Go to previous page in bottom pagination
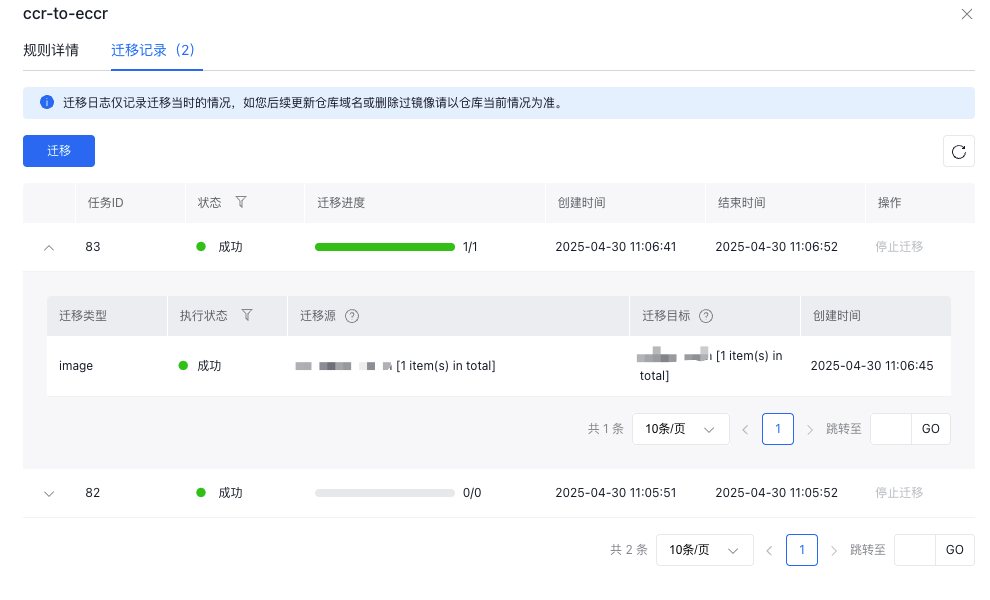Viewport: 990px width, 600px height. (770, 551)
